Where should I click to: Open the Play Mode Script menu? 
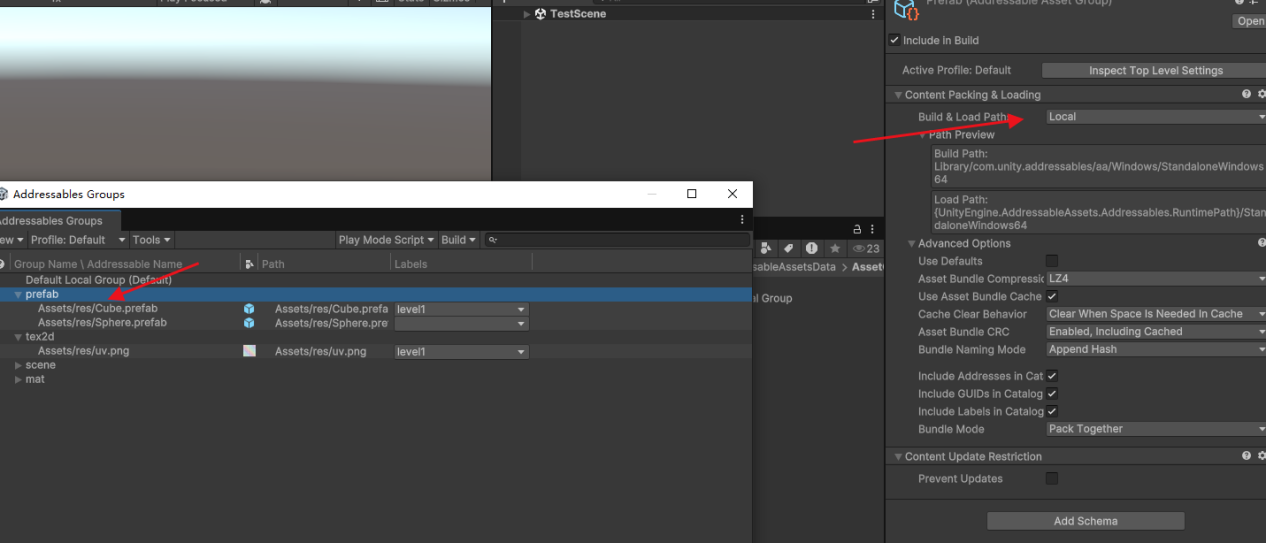pyautogui.click(x=386, y=240)
